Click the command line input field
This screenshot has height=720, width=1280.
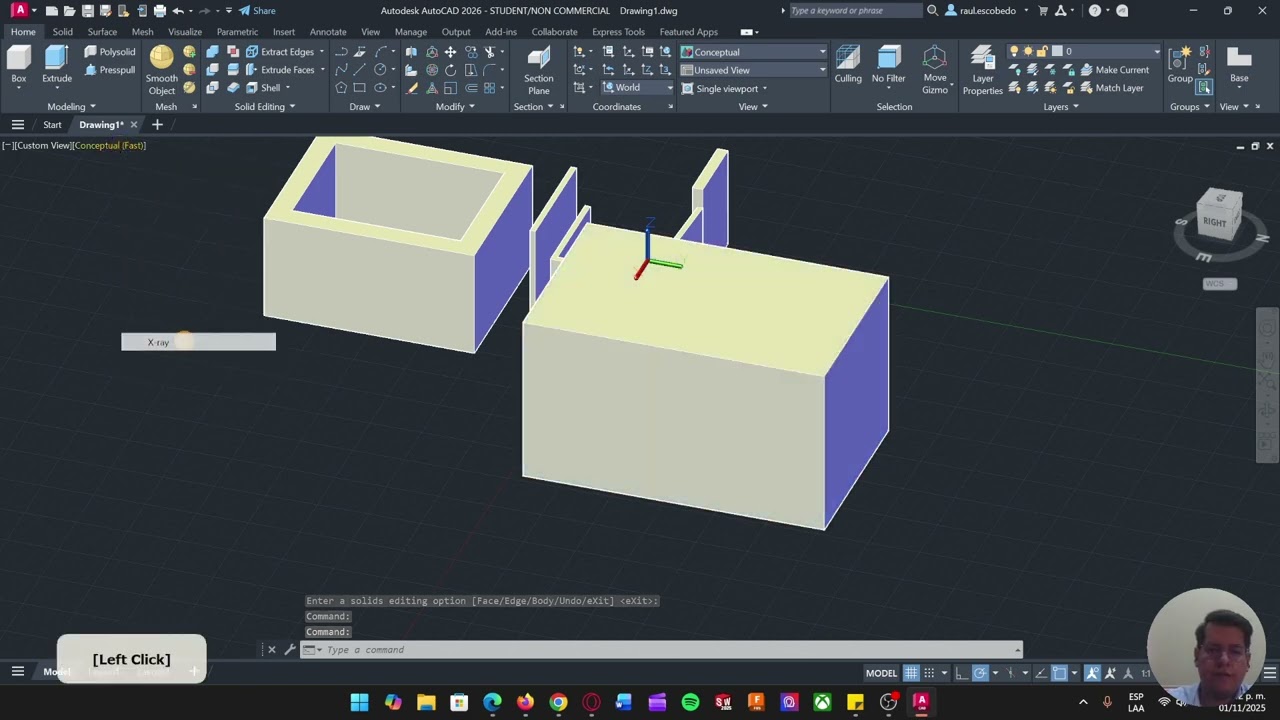click(660, 650)
